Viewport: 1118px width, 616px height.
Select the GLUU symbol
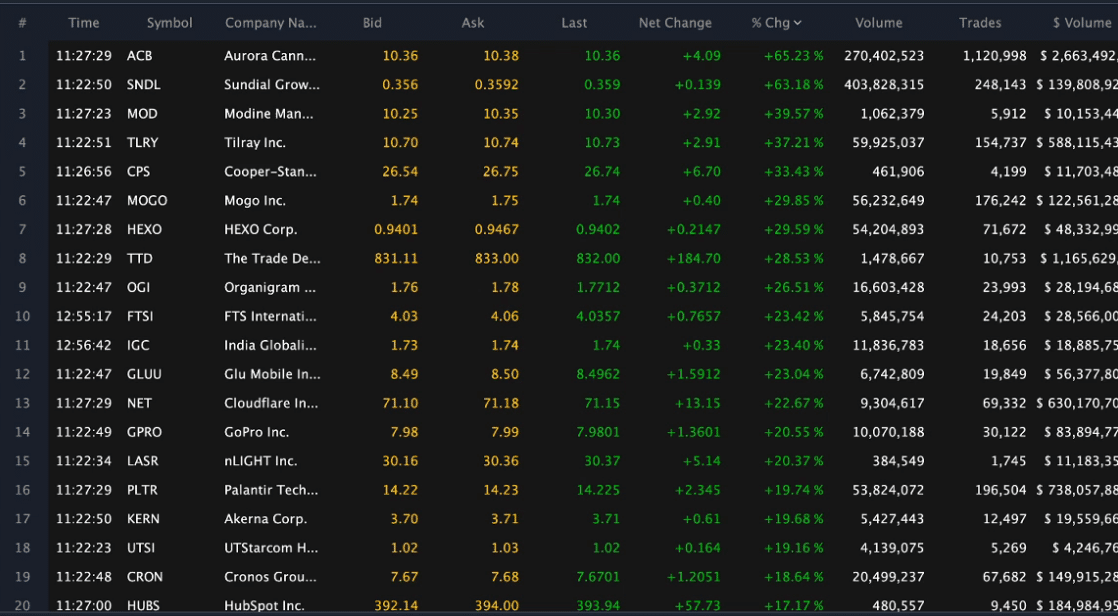[144, 374]
